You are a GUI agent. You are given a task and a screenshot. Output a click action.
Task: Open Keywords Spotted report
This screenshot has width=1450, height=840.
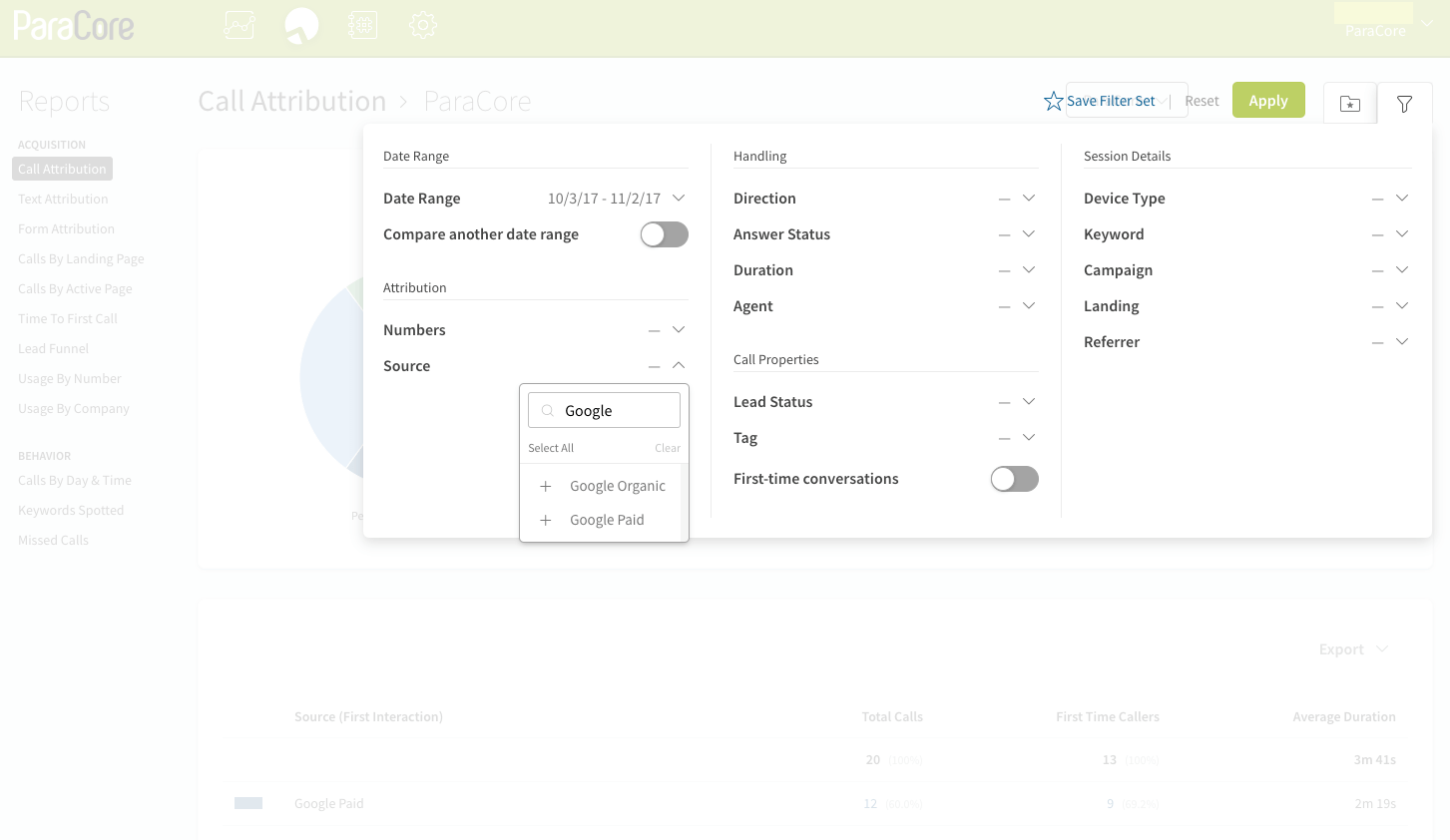(x=71, y=510)
